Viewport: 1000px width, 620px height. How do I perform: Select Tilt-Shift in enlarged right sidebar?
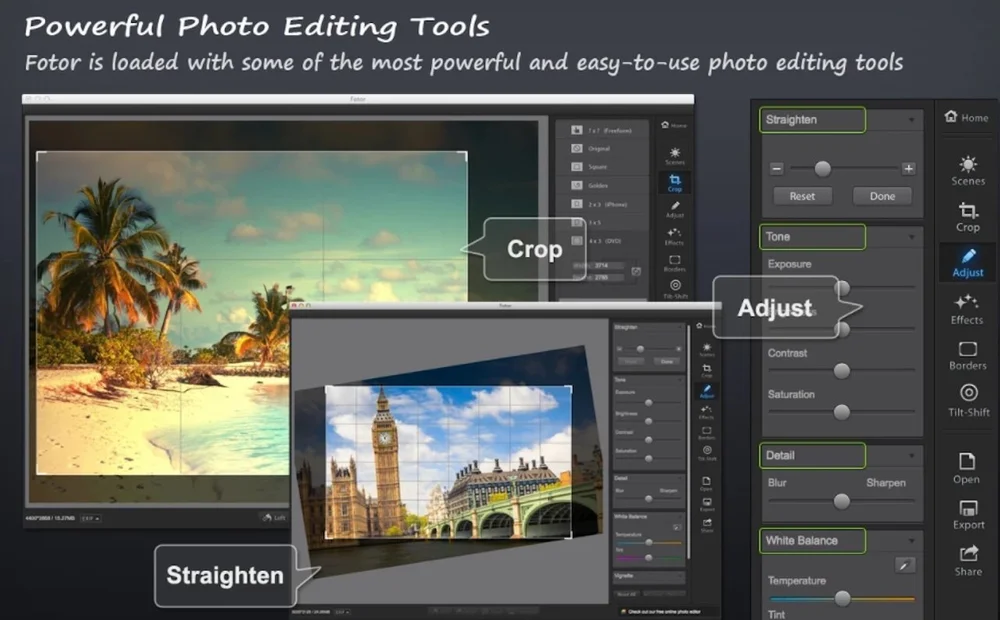click(x=969, y=400)
